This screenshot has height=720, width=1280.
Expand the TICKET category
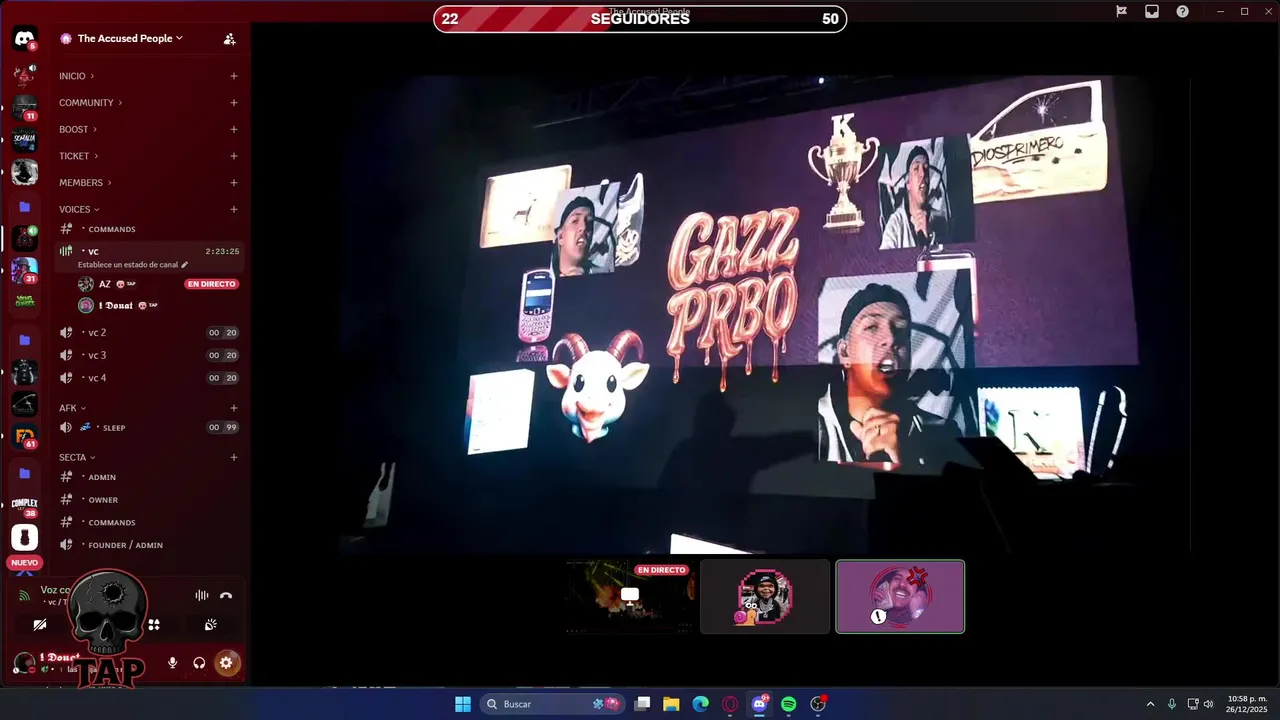coord(79,156)
